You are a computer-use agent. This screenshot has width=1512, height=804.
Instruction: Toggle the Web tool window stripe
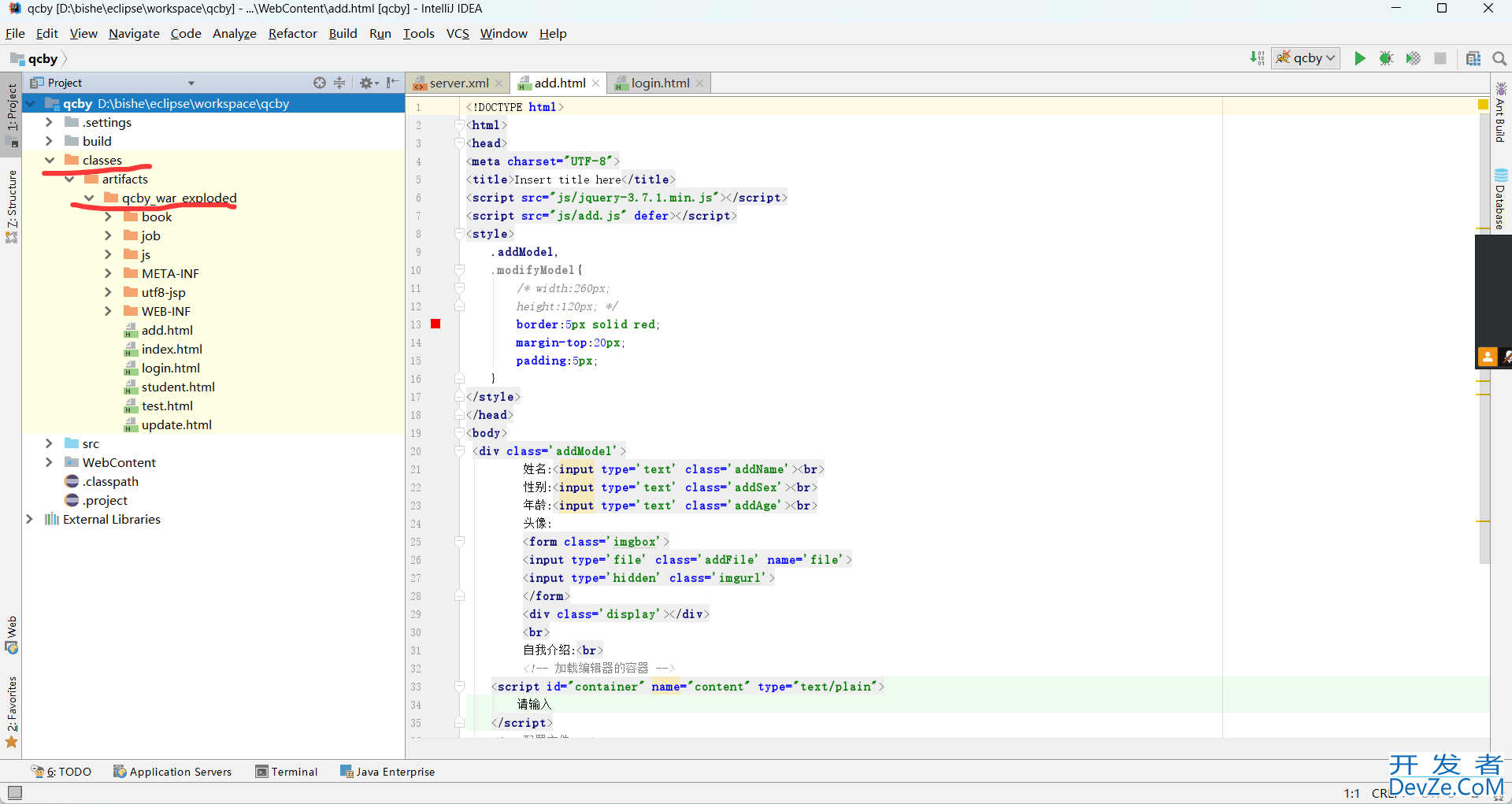pyautogui.click(x=11, y=635)
